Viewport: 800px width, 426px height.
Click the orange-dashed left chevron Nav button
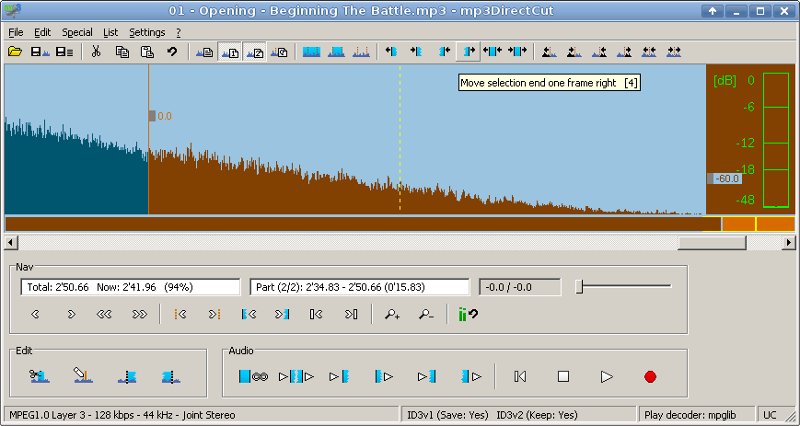click(x=180, y=314)
